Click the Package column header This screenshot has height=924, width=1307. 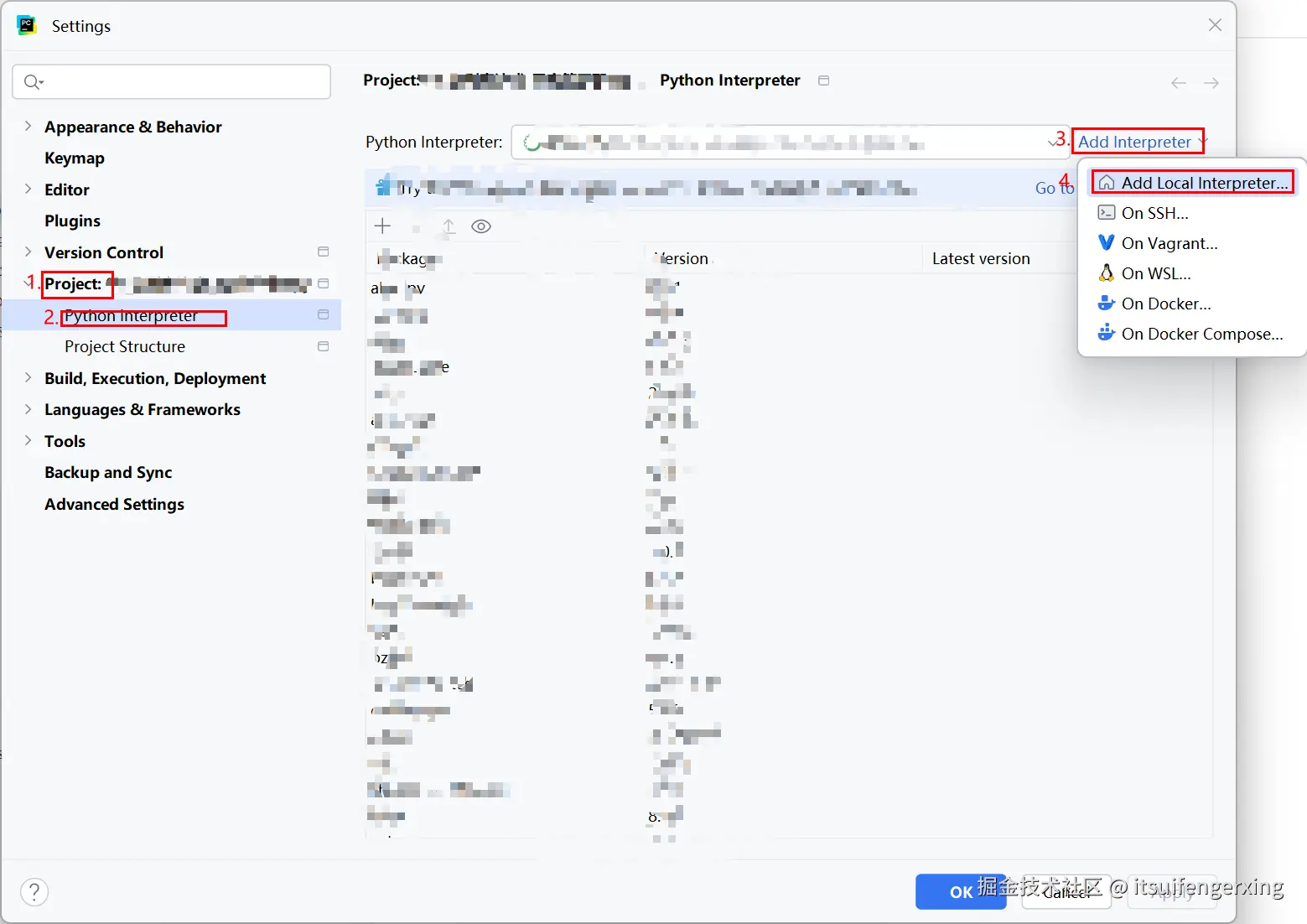point(408,258)
